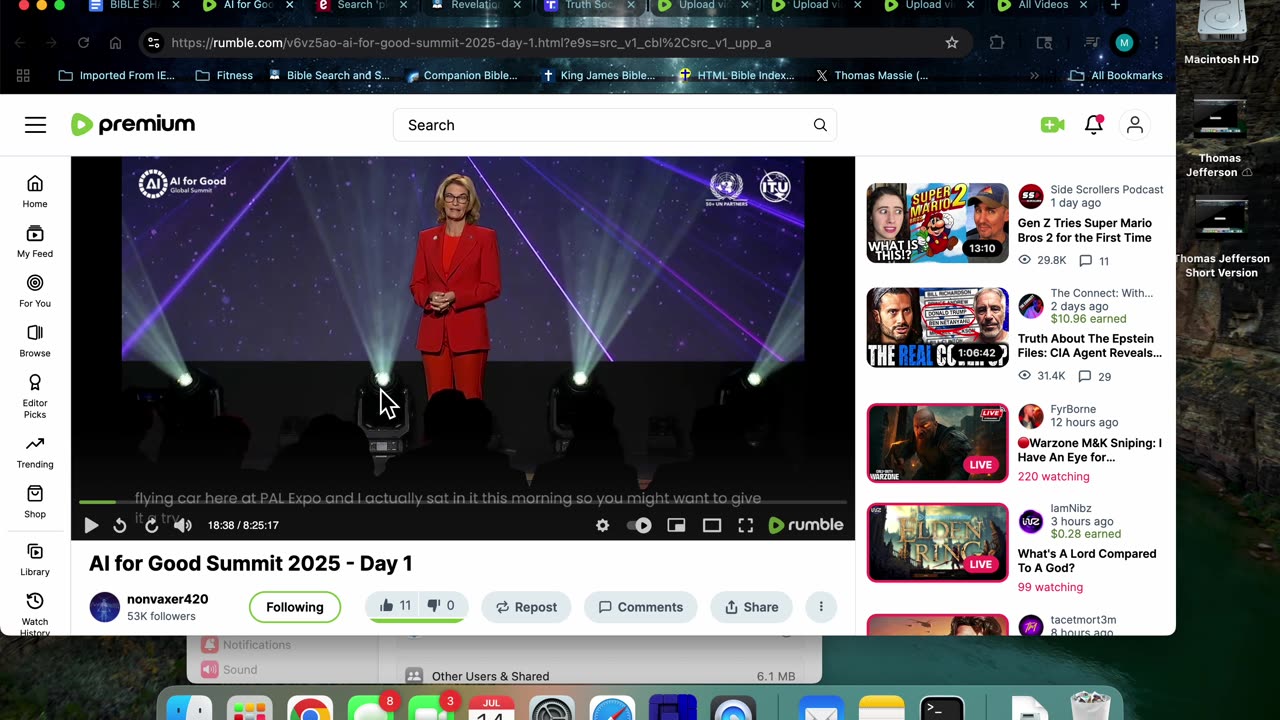The image size is (1280, 720).
Task: Switch to the Revelation browser tab
Action: tap(474, 5)
